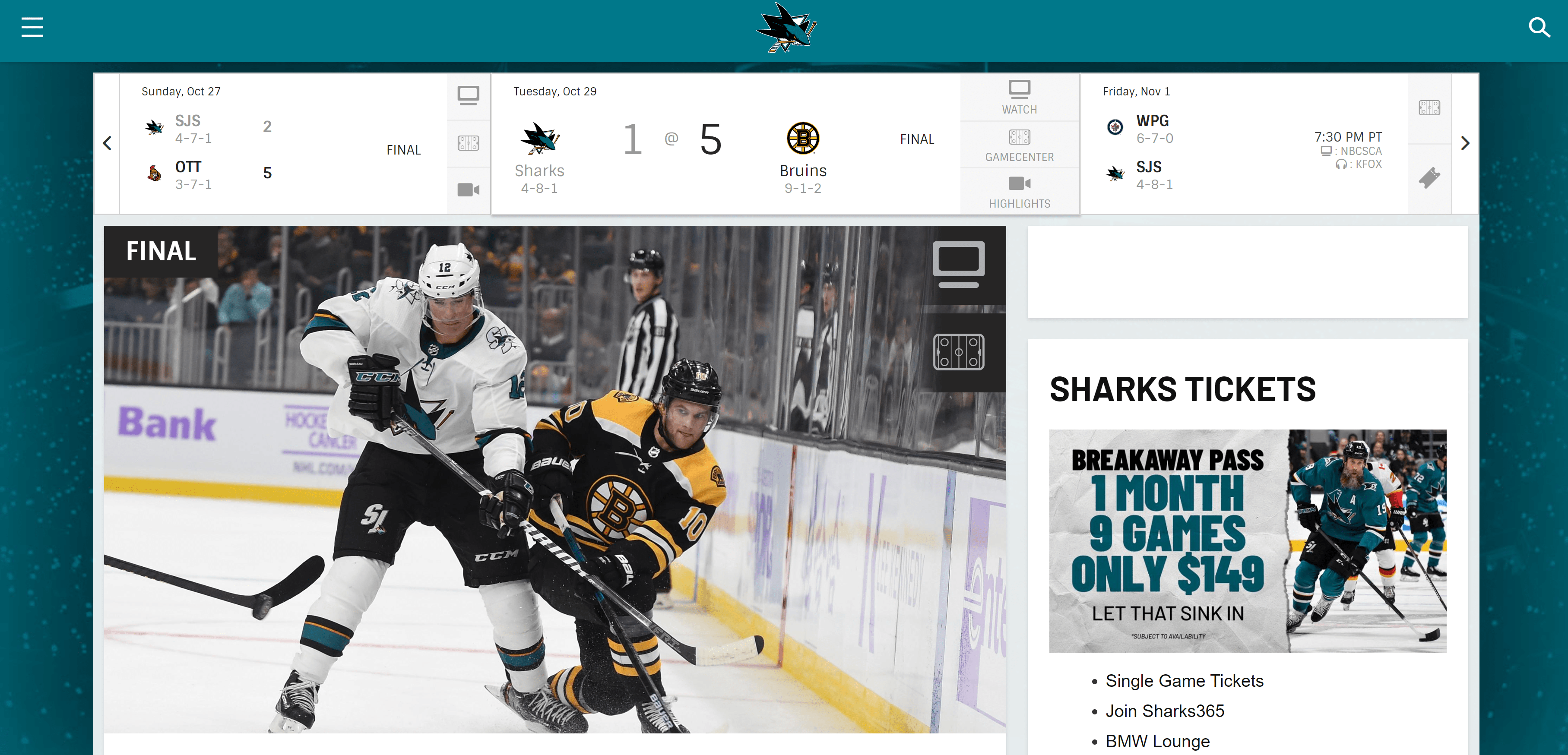
Task: Open the Single Game Tickets link
Action: pyautogui.click(x=1184, y=681)
